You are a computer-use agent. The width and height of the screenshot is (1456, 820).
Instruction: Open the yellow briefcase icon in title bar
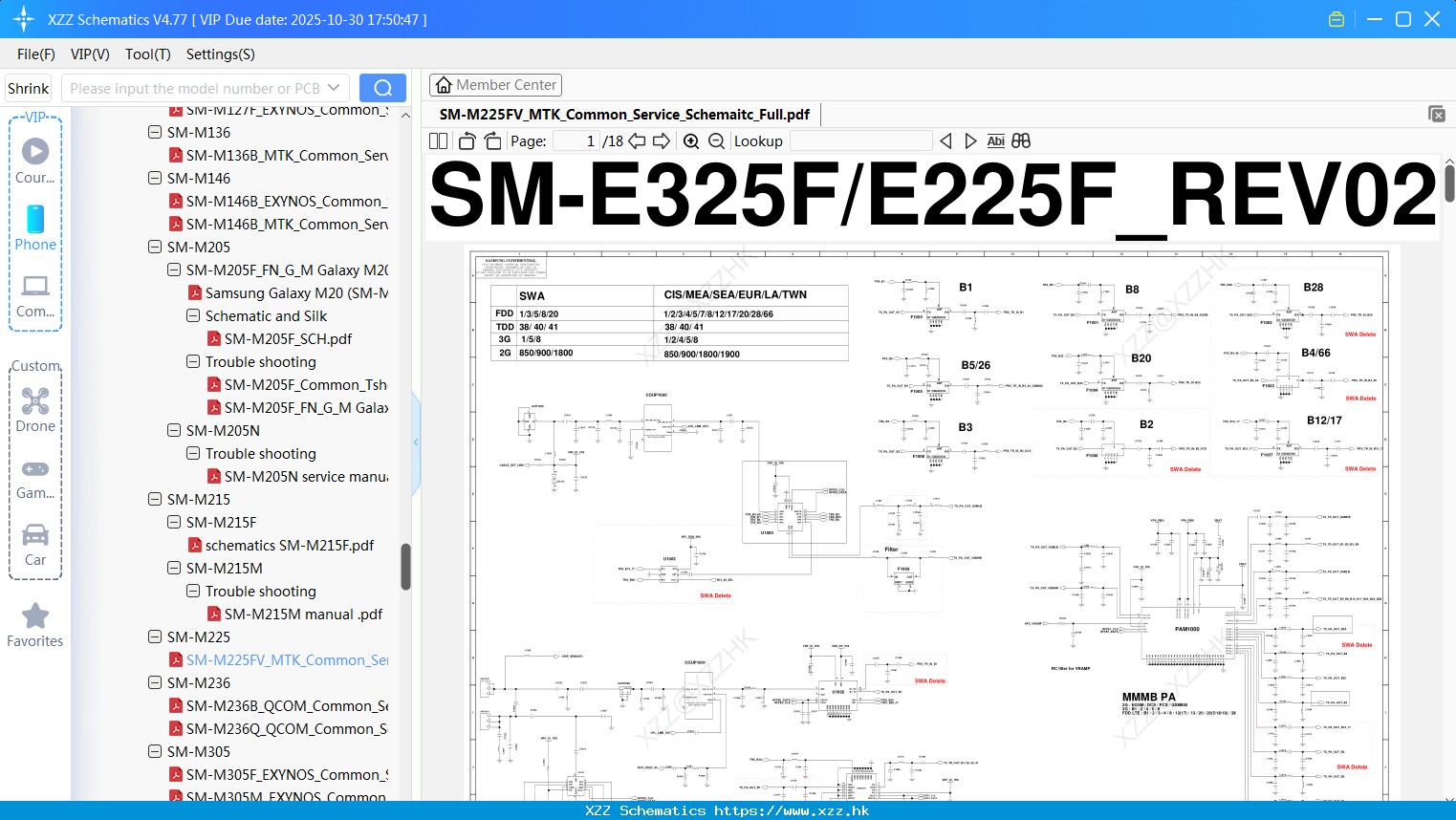pos(1336,19)
